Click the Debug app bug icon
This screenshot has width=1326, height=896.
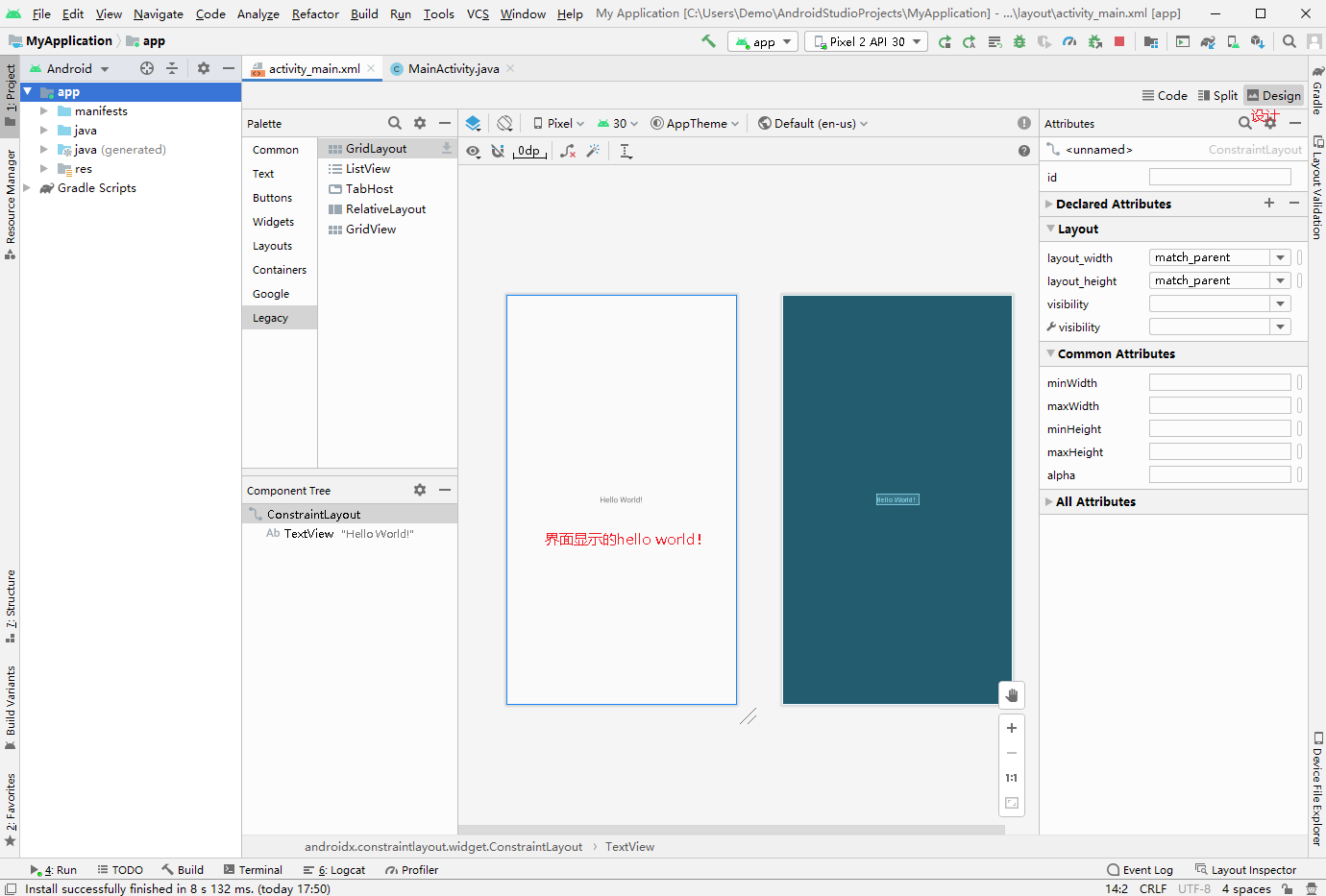[x=1019, y=41]
